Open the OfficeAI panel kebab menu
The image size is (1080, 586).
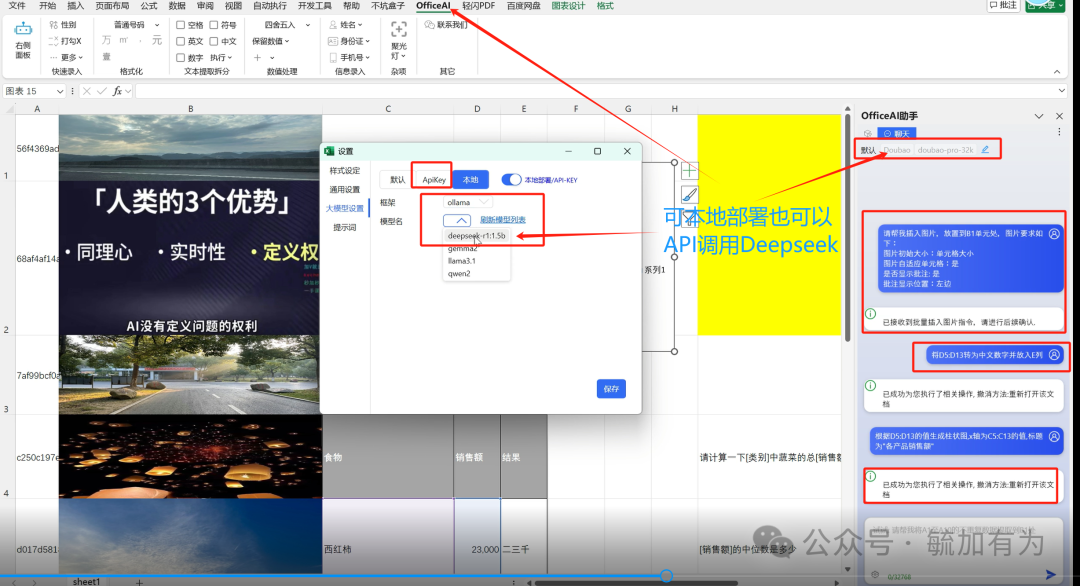(1059, 132)
